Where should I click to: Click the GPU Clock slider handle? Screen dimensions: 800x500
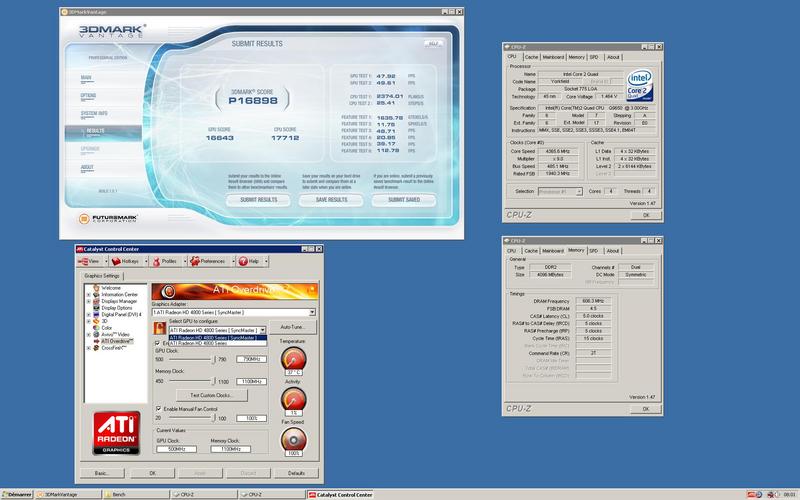[214, 360]
